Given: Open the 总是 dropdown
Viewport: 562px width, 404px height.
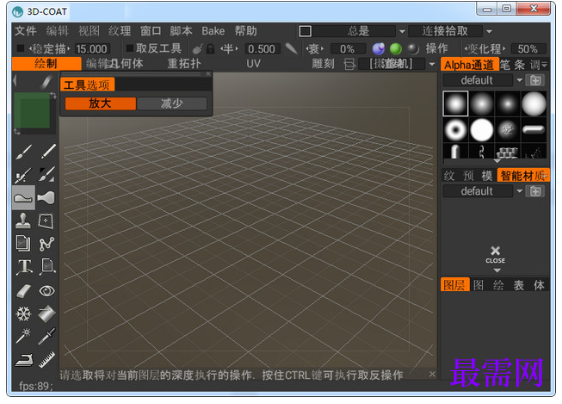Looking at the screenshot, I should point(402,32).
